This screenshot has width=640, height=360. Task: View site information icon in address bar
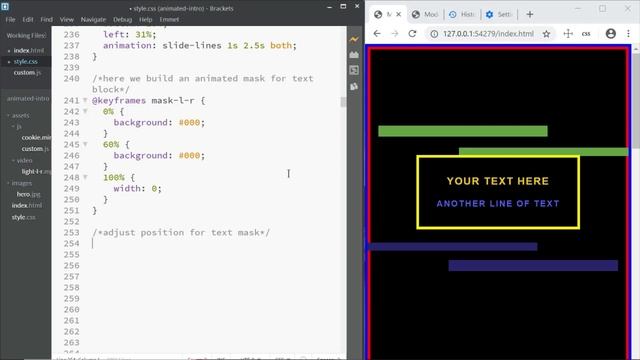[434, 34]
